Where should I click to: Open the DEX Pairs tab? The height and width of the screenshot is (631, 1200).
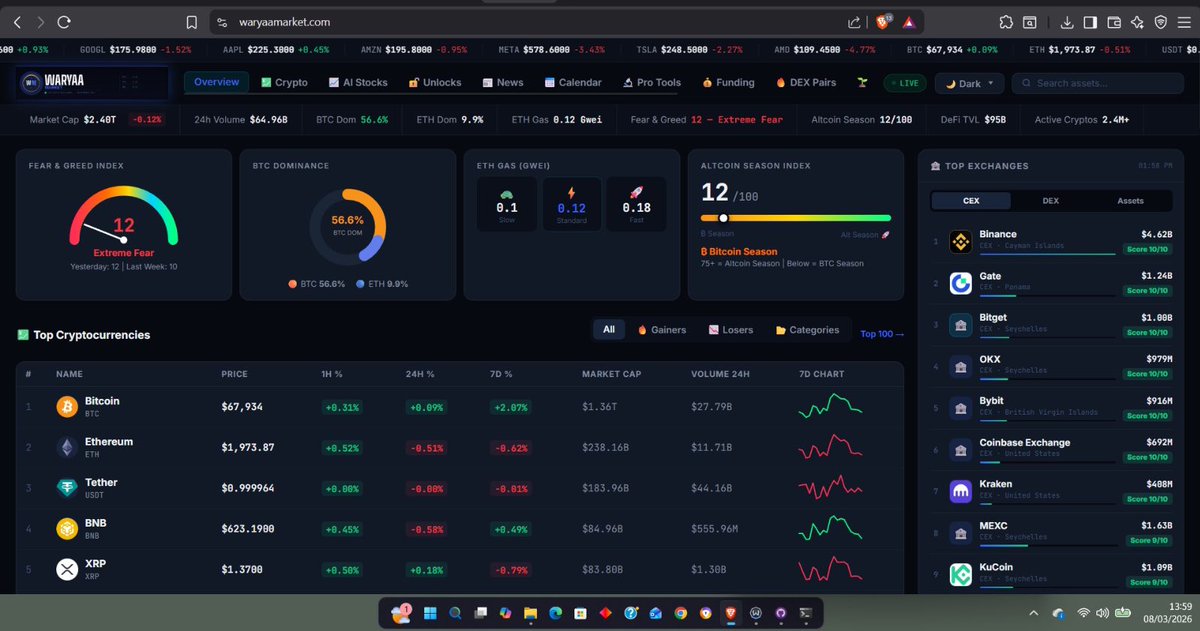[x=808, y=83]
